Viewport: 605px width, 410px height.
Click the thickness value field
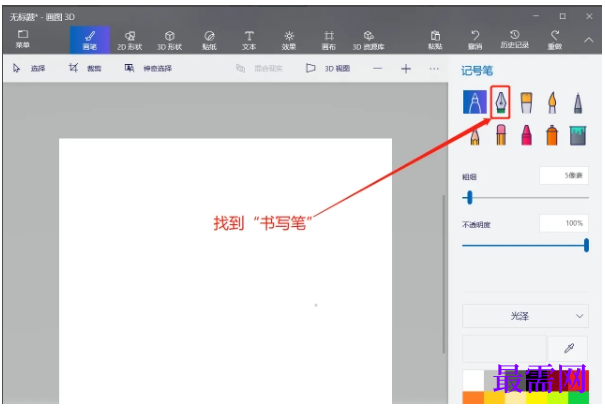click(x=564, y=175)
